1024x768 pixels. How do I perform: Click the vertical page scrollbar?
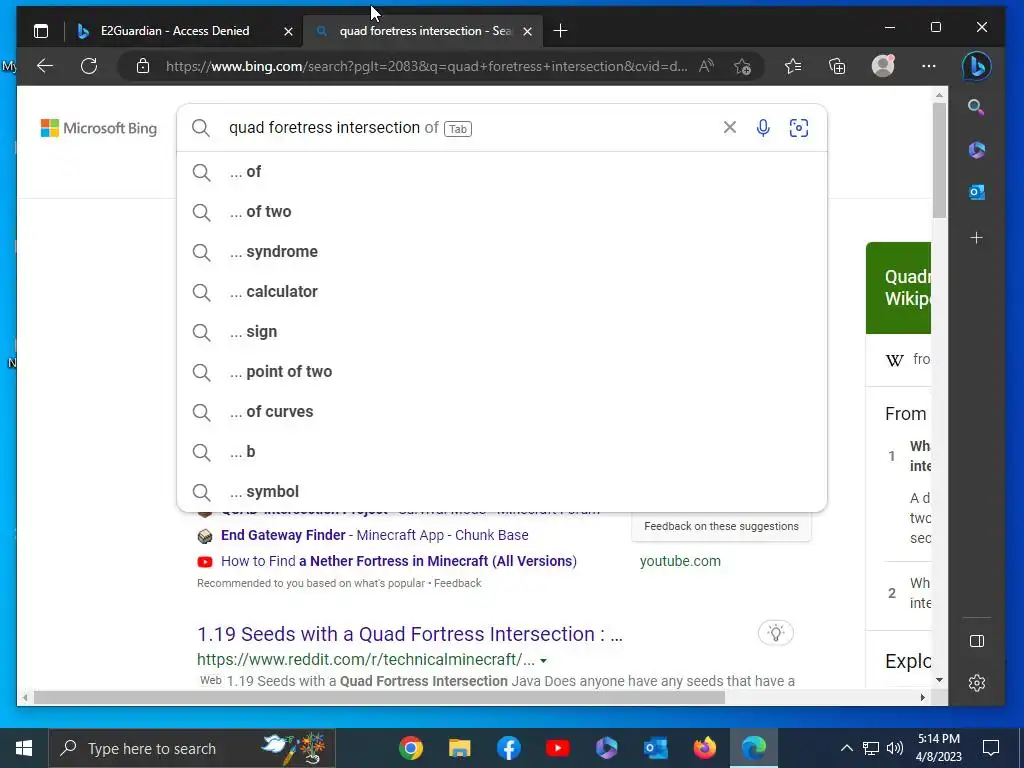click(x=939, y=160)
